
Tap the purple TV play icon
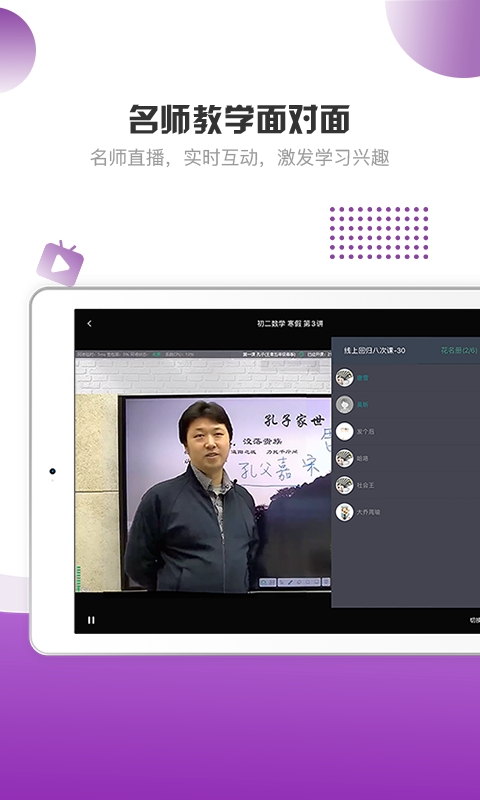[60, 263]
